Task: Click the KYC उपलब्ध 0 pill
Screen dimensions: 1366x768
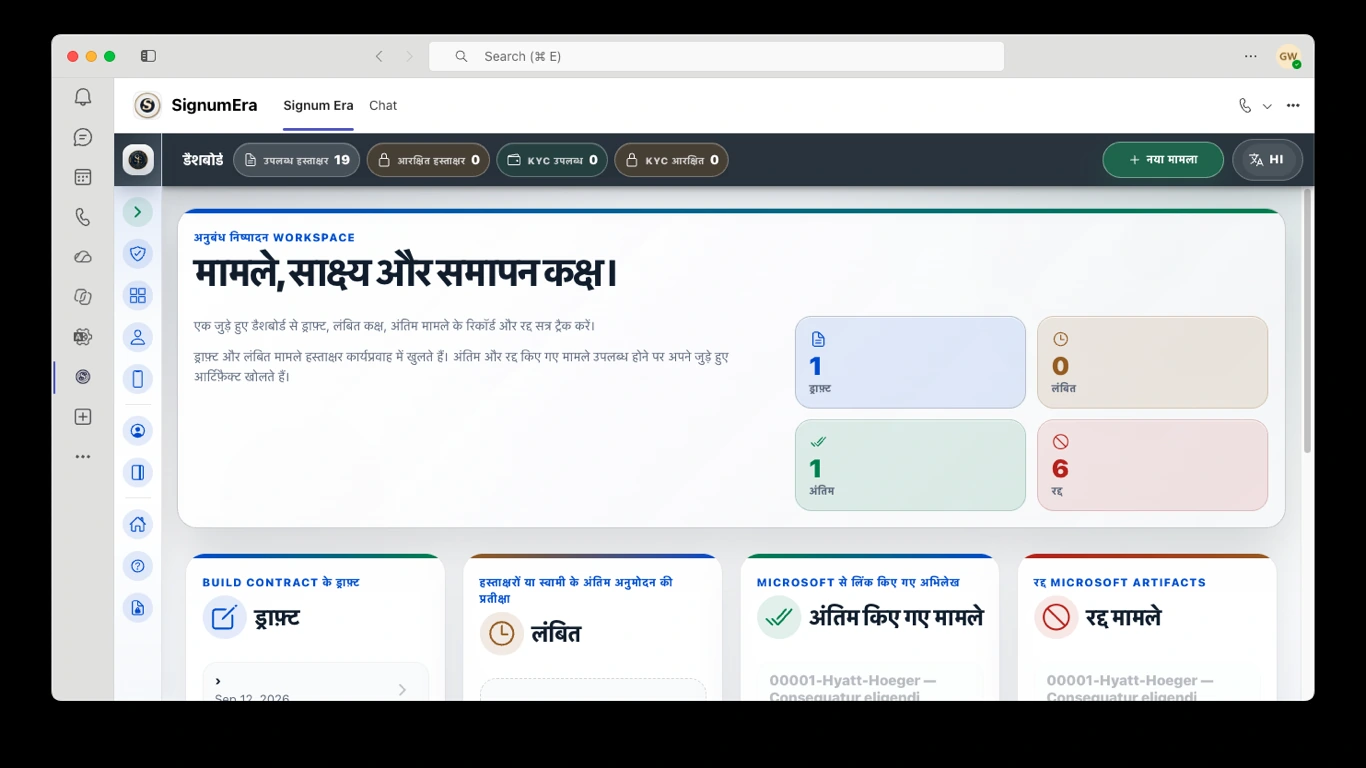Action: 552,160
